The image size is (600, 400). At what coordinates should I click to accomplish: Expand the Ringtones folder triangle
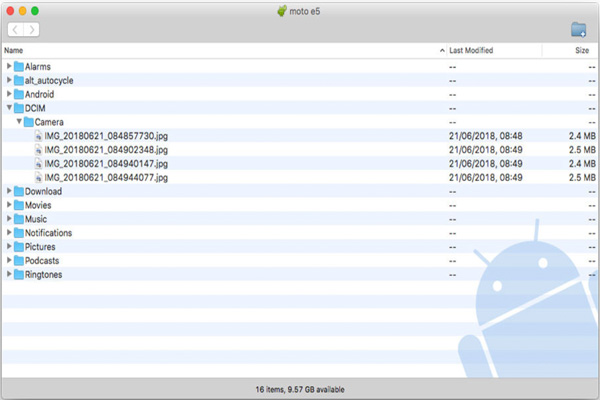pyautogui.click(x=9, y=274)
